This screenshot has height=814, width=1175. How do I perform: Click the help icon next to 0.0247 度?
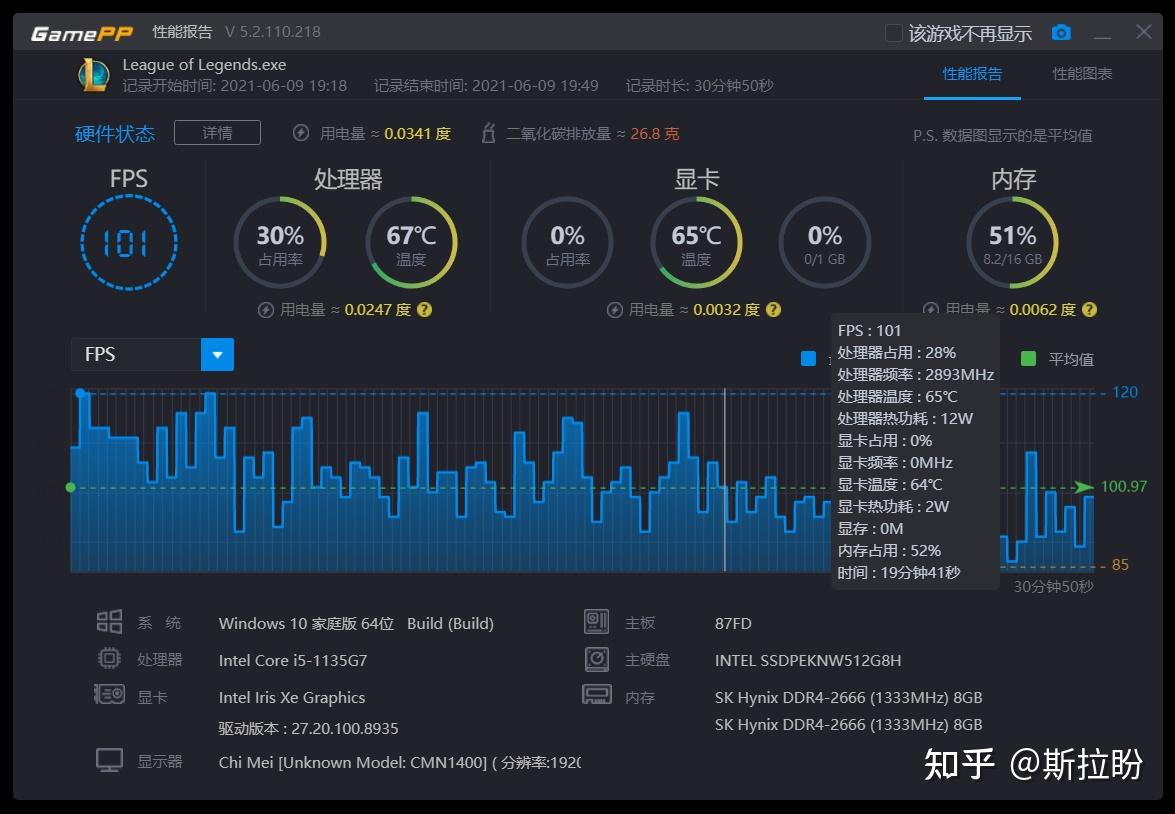coord(424,310)
